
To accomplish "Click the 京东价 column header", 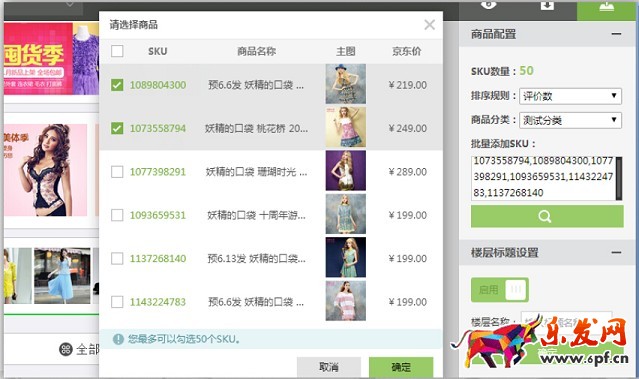I will point(407,51).
